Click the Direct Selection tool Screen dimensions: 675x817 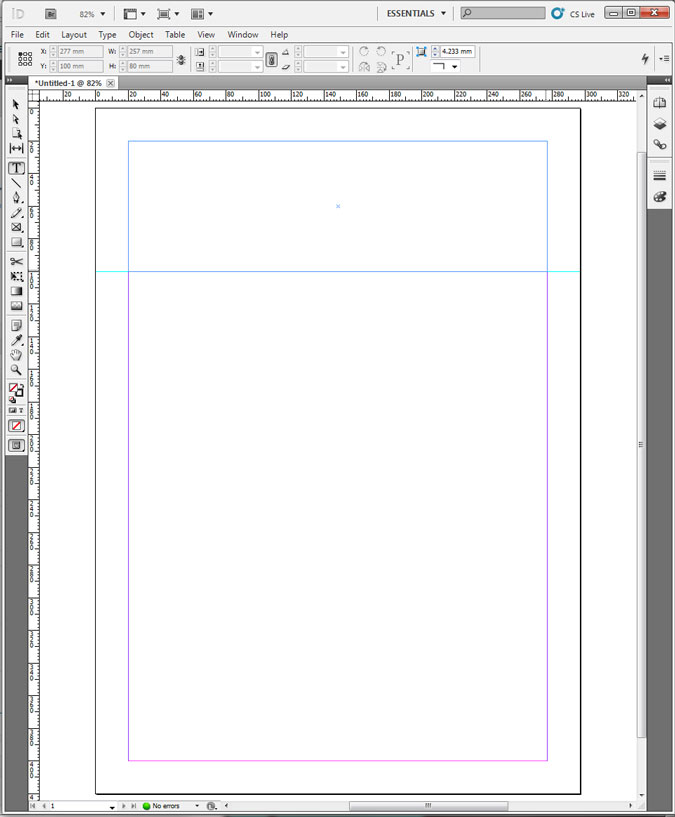coord(17,119)
